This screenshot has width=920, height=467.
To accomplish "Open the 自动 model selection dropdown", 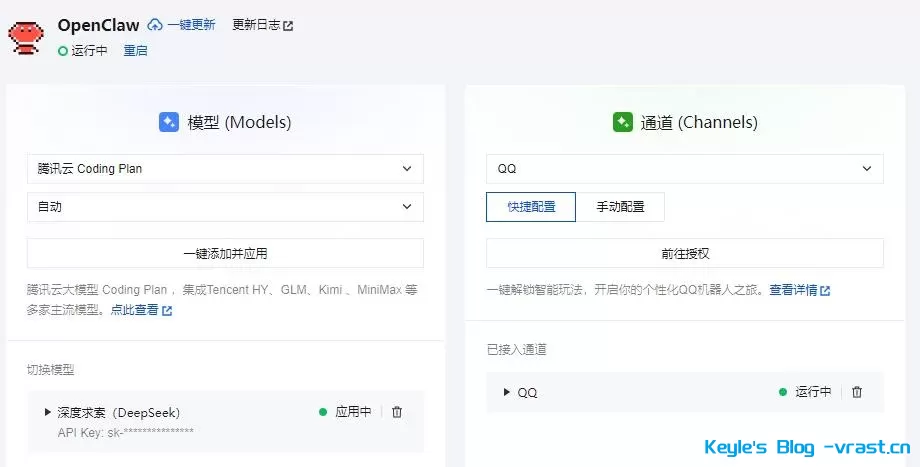I will (225, 207).
